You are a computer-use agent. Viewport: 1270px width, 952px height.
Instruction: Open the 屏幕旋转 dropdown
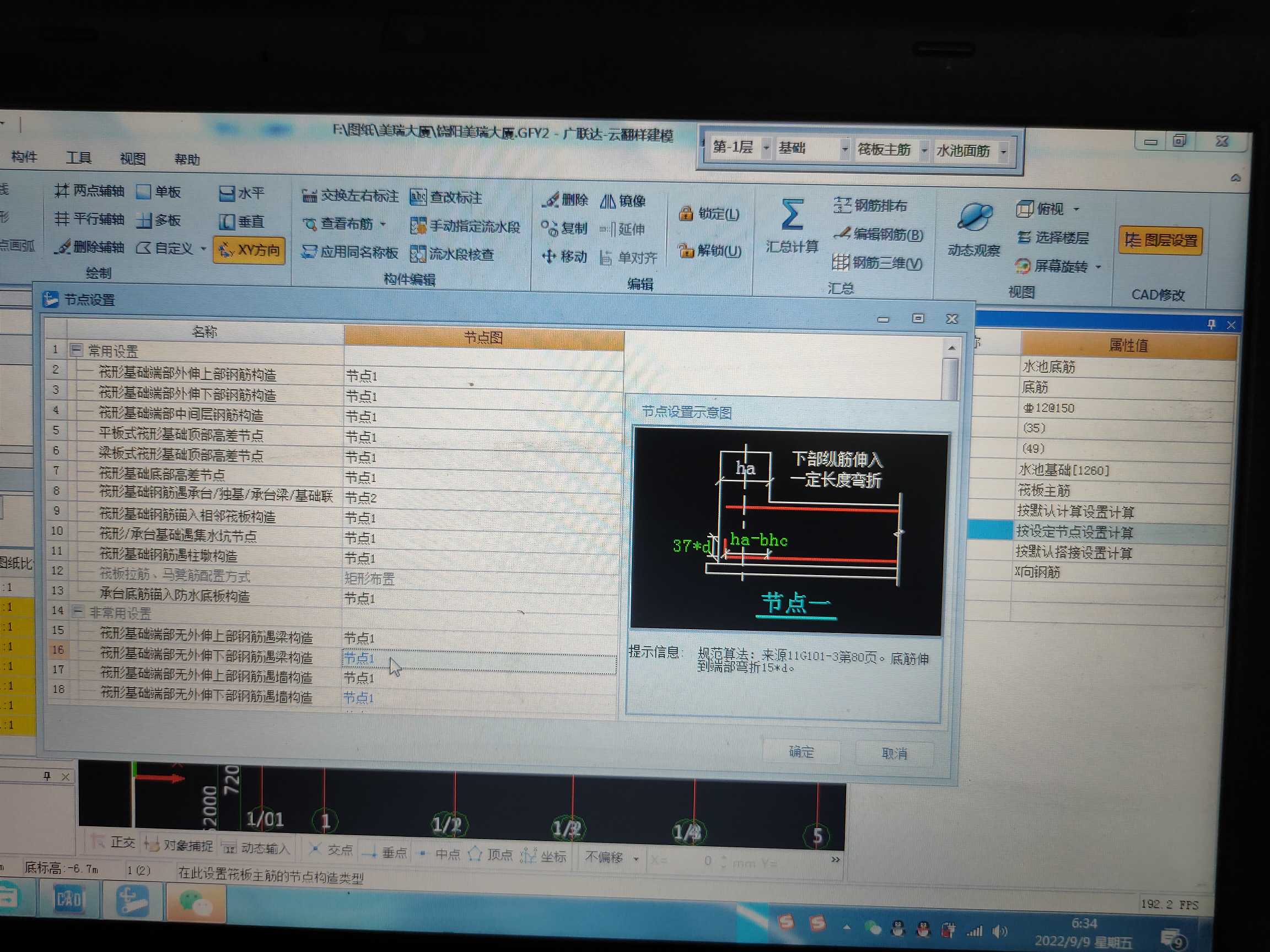click(1098, 267)
